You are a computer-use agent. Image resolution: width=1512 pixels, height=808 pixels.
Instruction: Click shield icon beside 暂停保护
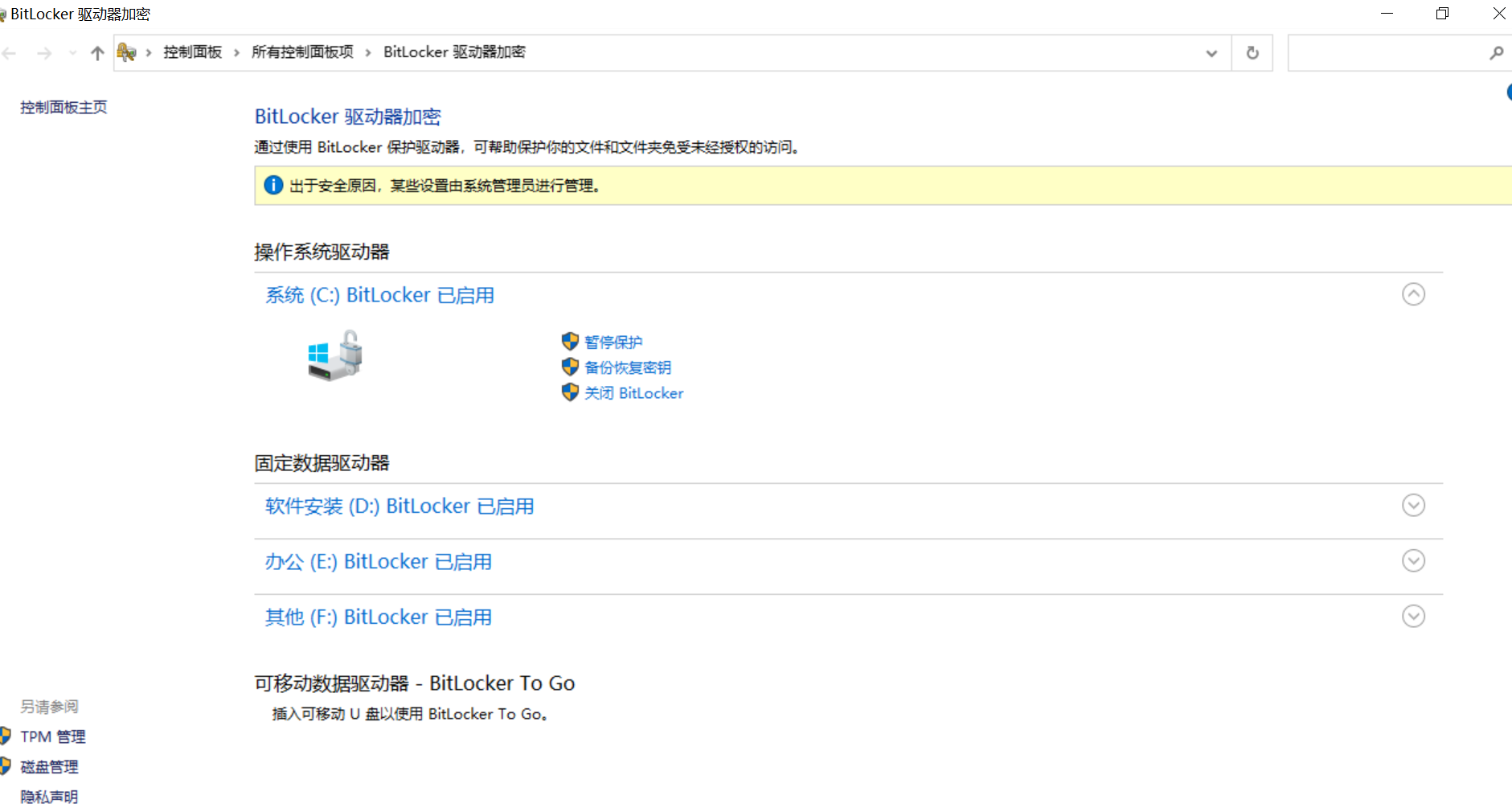click(x=570, y=342)
